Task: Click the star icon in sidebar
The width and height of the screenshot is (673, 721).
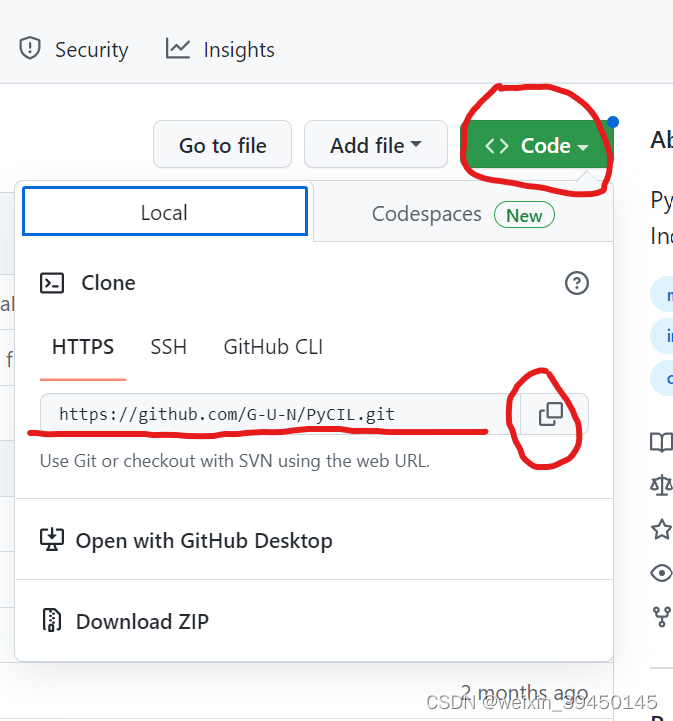Action: [662, 529]
